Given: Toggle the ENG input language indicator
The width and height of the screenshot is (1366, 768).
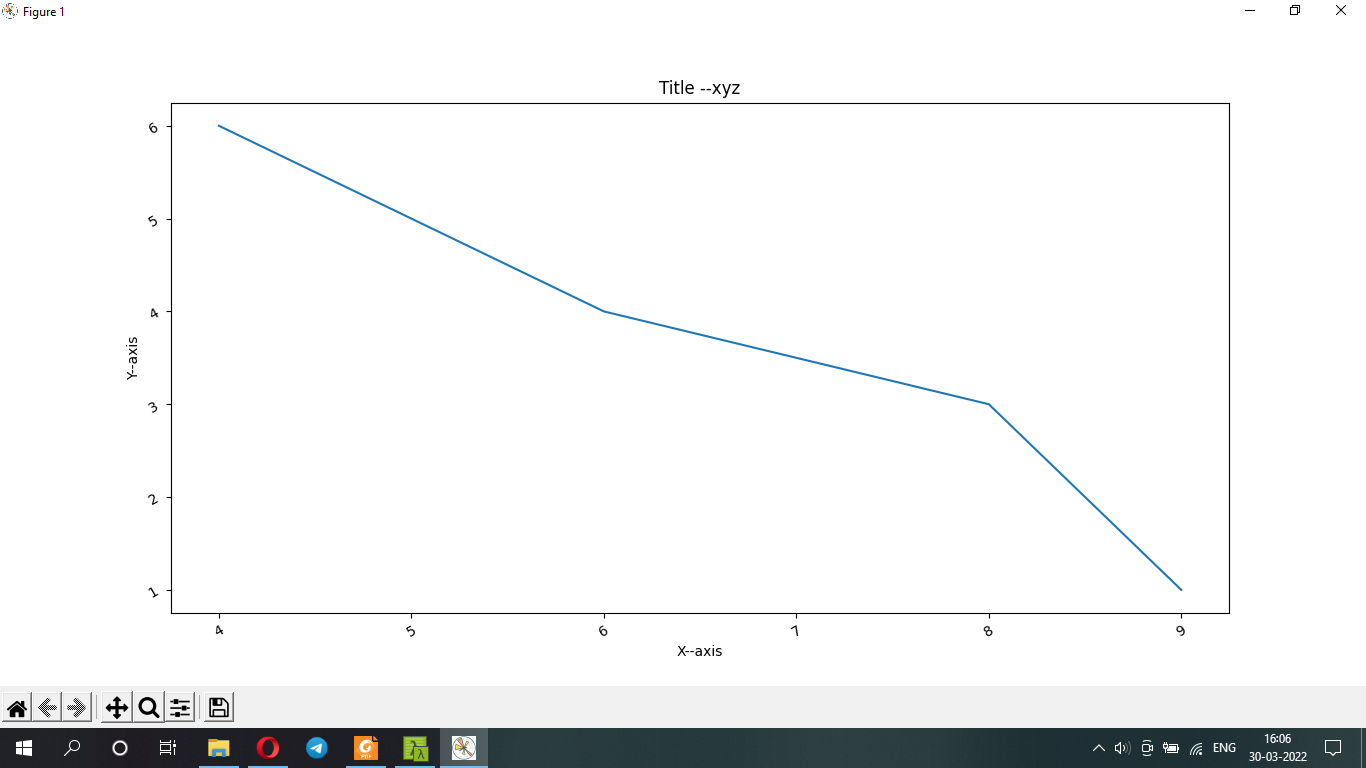Looking at the screenshot, I should click(x=1224, y=747).
